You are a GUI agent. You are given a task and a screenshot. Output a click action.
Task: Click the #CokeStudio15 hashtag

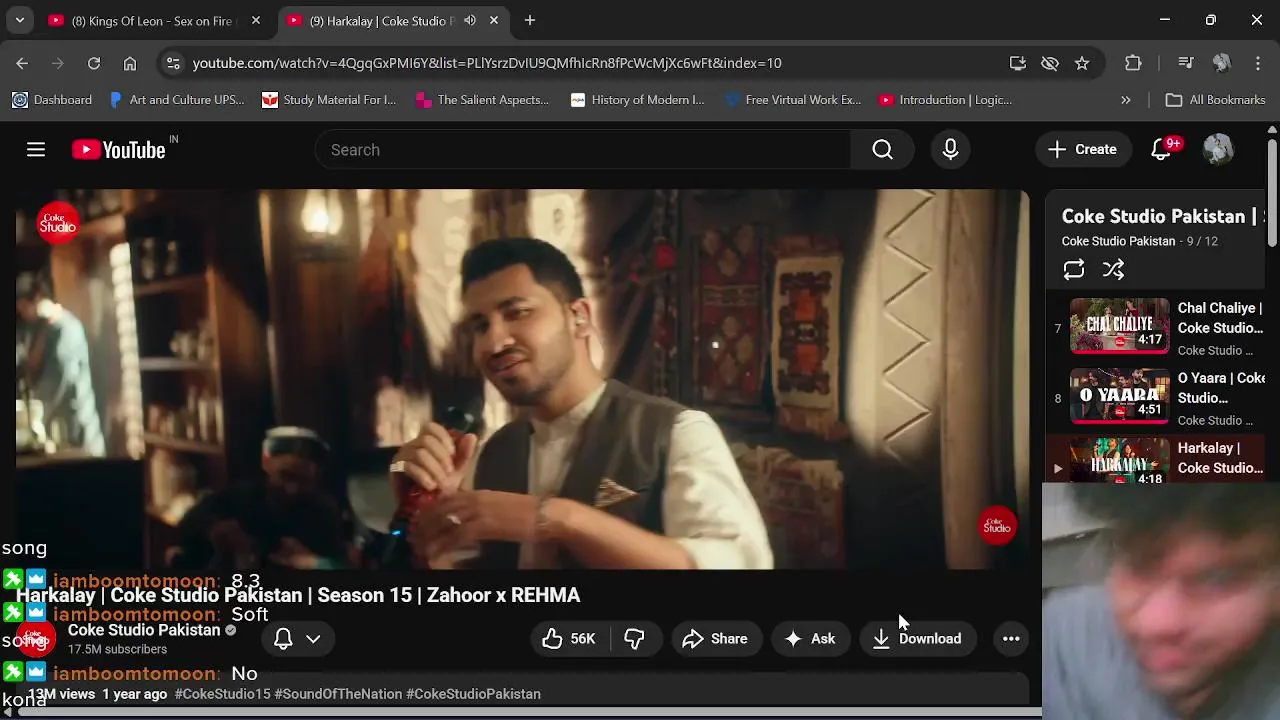[222, 694]
